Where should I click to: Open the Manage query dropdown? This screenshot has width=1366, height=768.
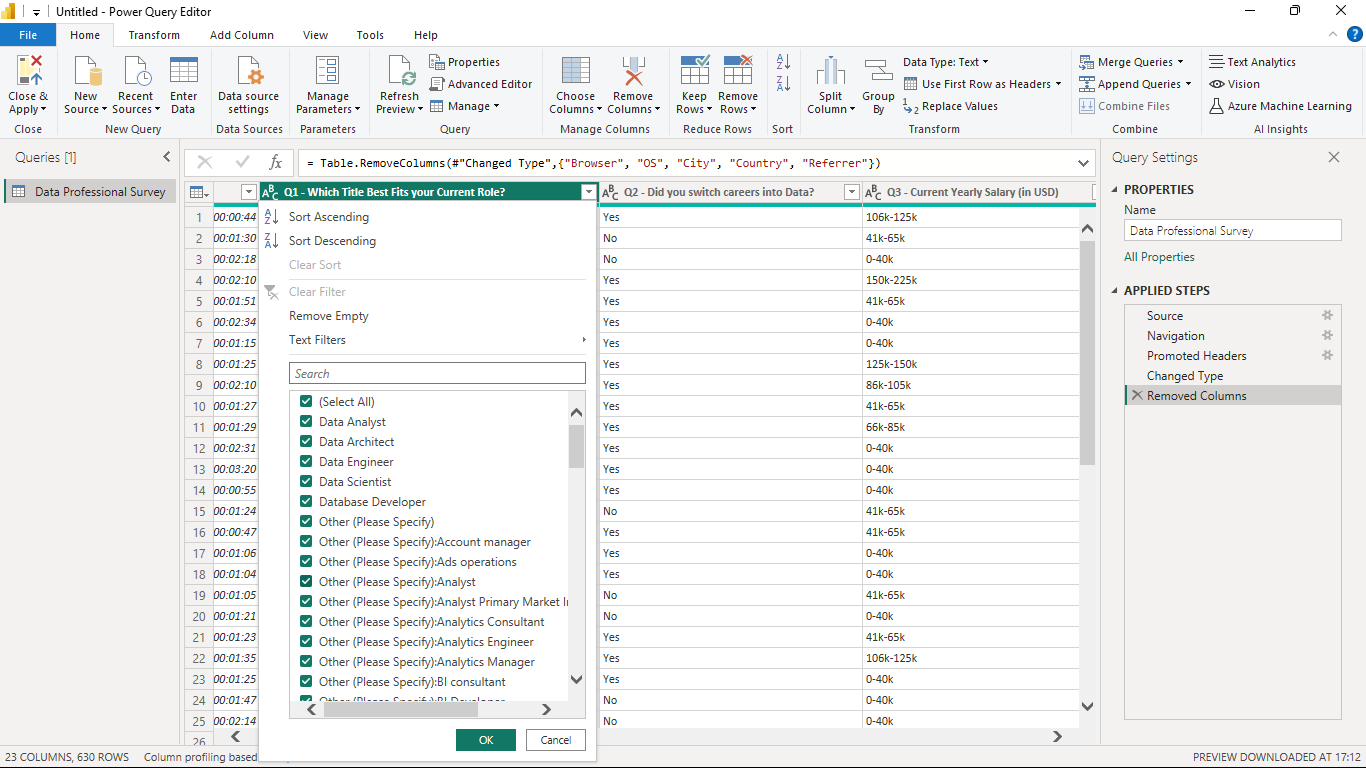point(465,106)
